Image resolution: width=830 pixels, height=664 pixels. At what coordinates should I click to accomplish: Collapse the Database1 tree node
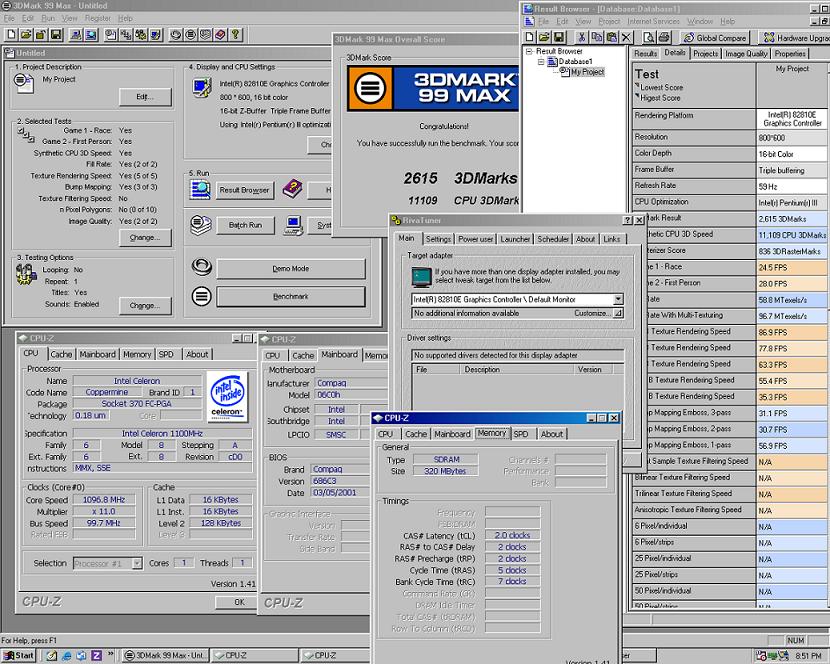pos(541,62)
